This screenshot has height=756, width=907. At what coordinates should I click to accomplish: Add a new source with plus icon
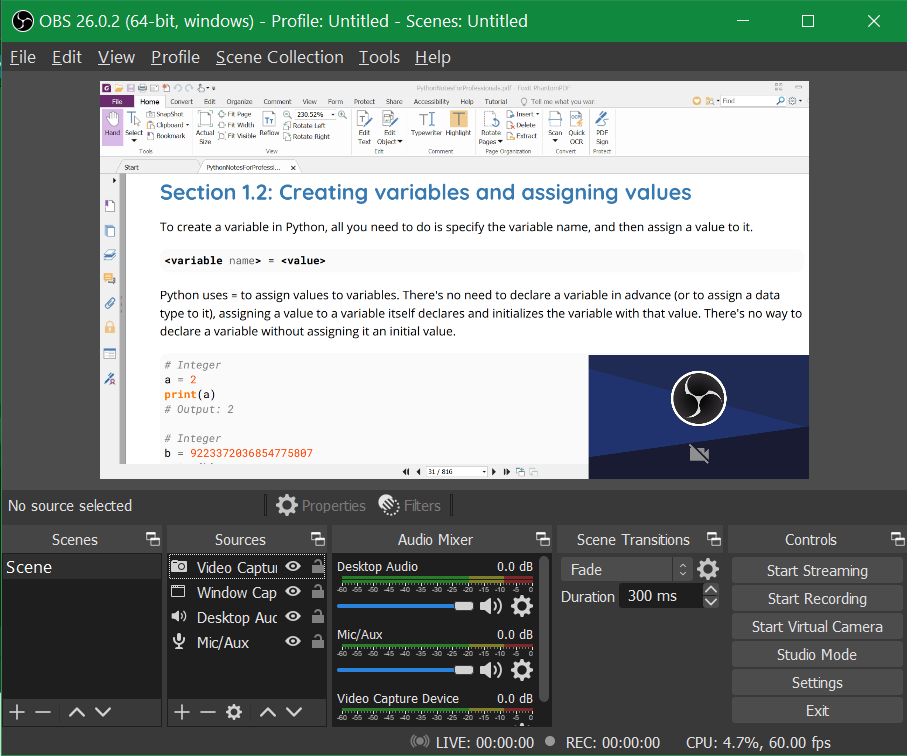point(182,712)
